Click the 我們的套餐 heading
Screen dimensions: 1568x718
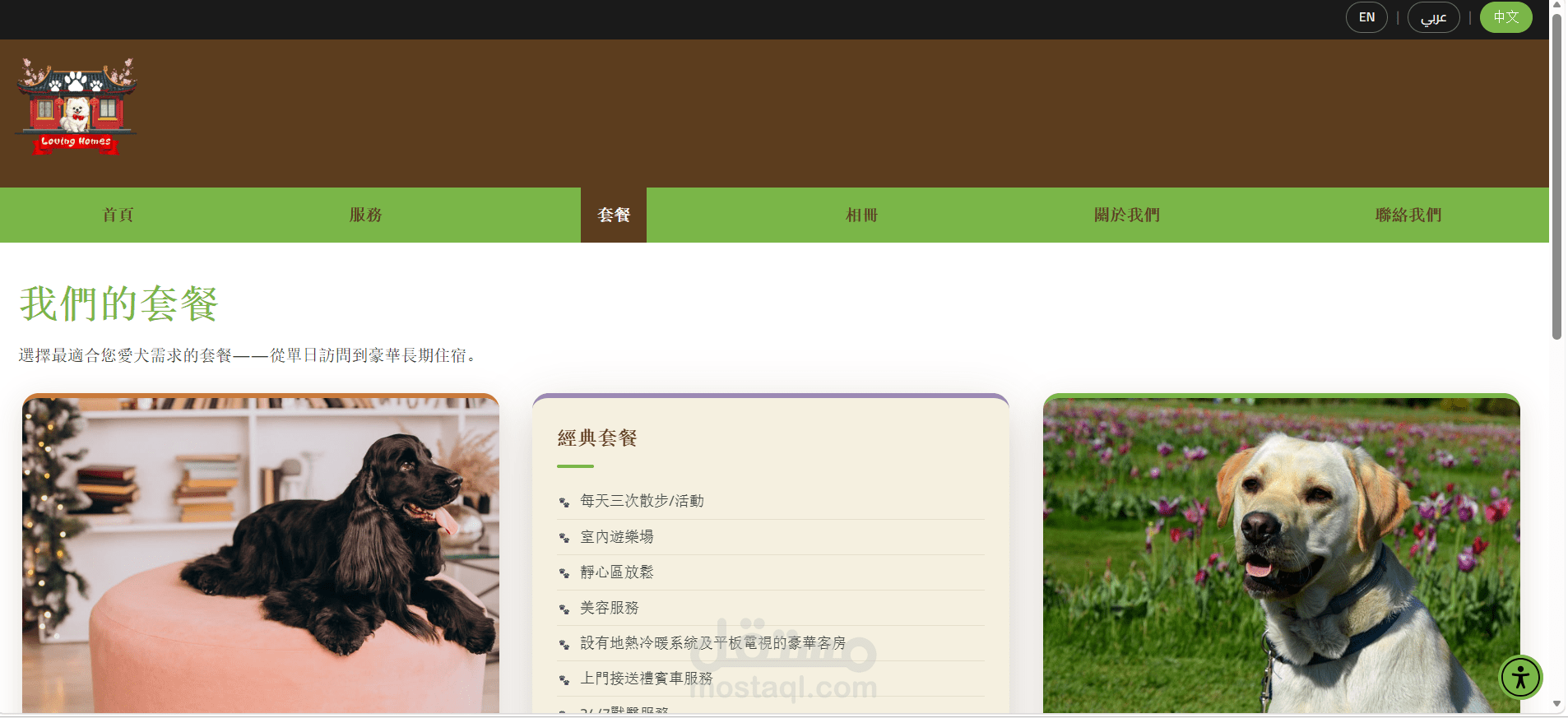(119, 304)
